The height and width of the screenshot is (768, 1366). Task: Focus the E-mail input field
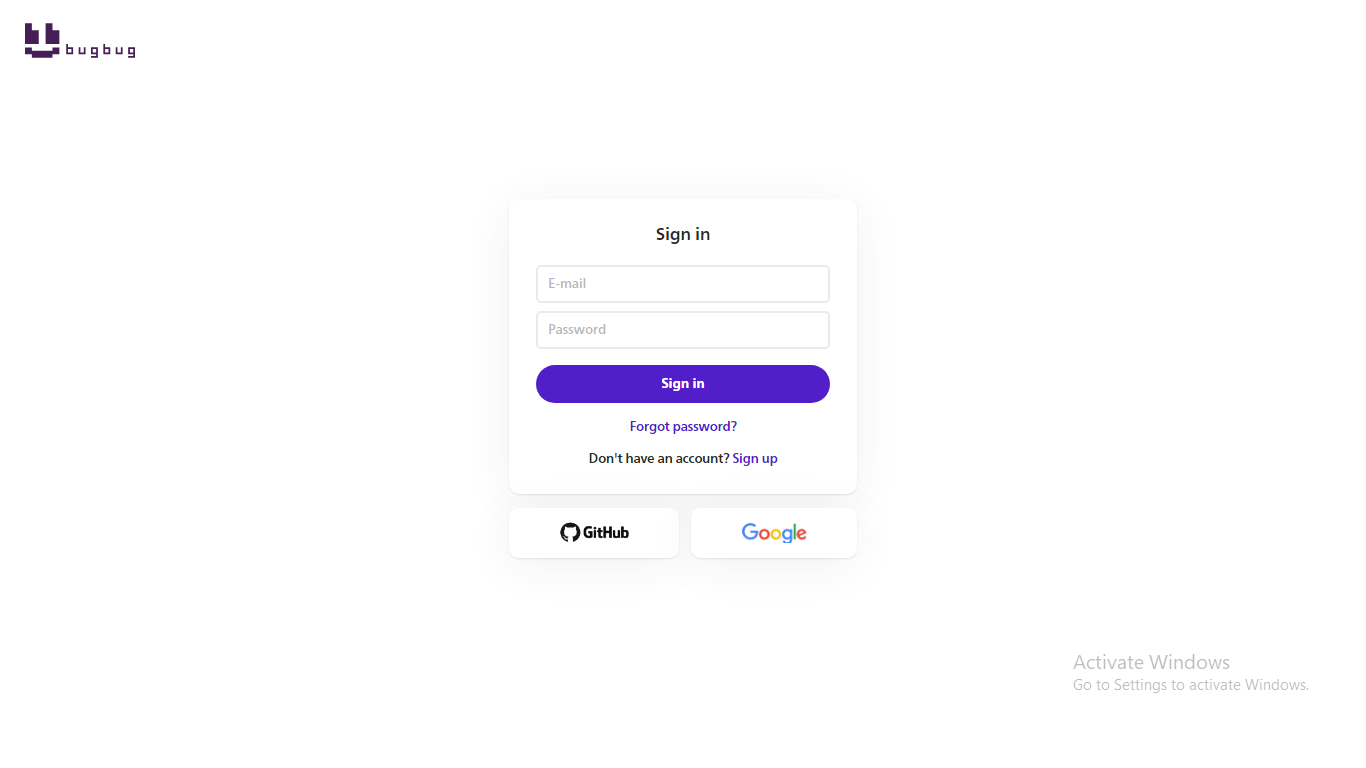tap(683, 284)
